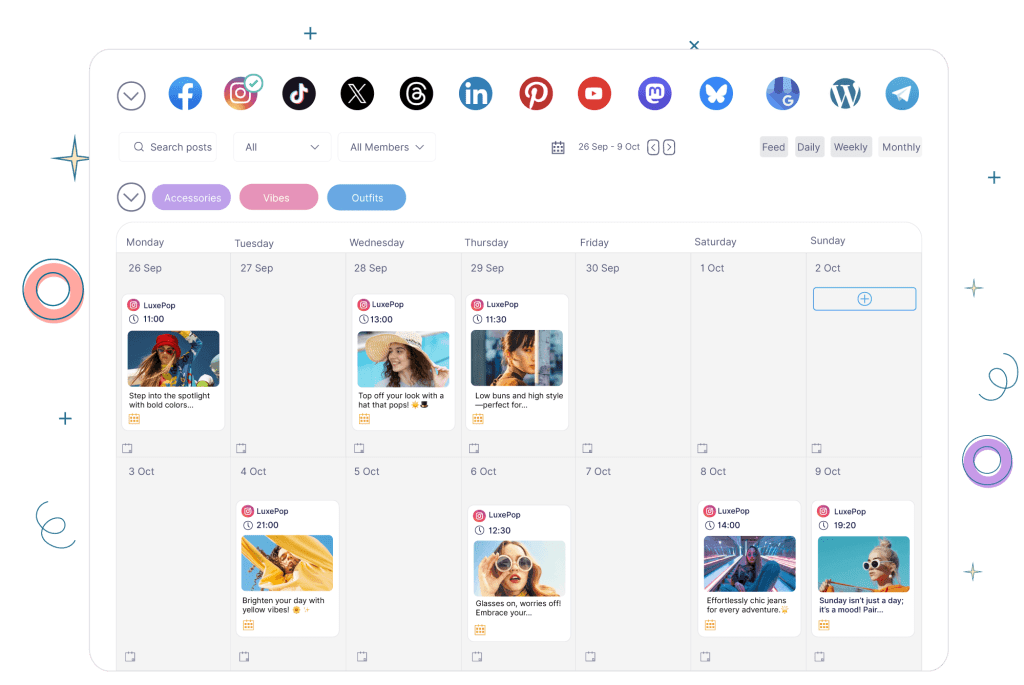Image resolution: width=1024 pixels, height=685 pixels.
Task: Click the orange grid icon on 26 Sep post
Action: click(135, 419)
